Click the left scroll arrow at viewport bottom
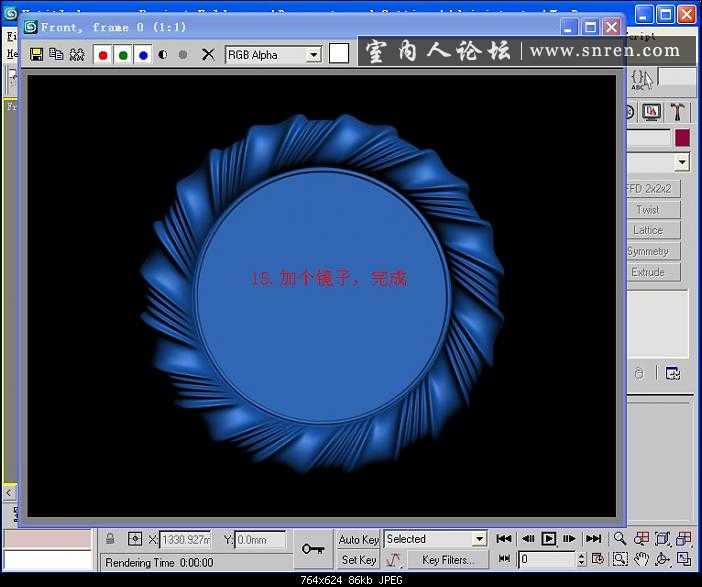 coord(9,493)
